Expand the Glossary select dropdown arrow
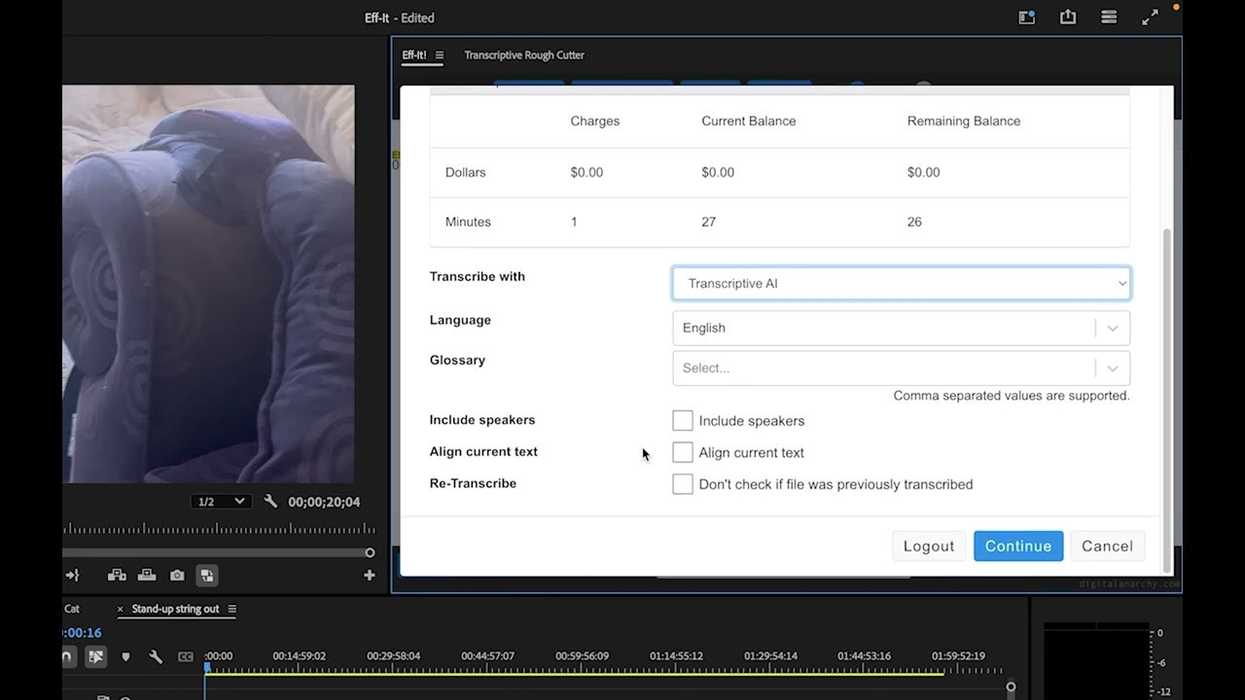The height and width of the screenshot is (700, 1245). (x=1112, y=368)
